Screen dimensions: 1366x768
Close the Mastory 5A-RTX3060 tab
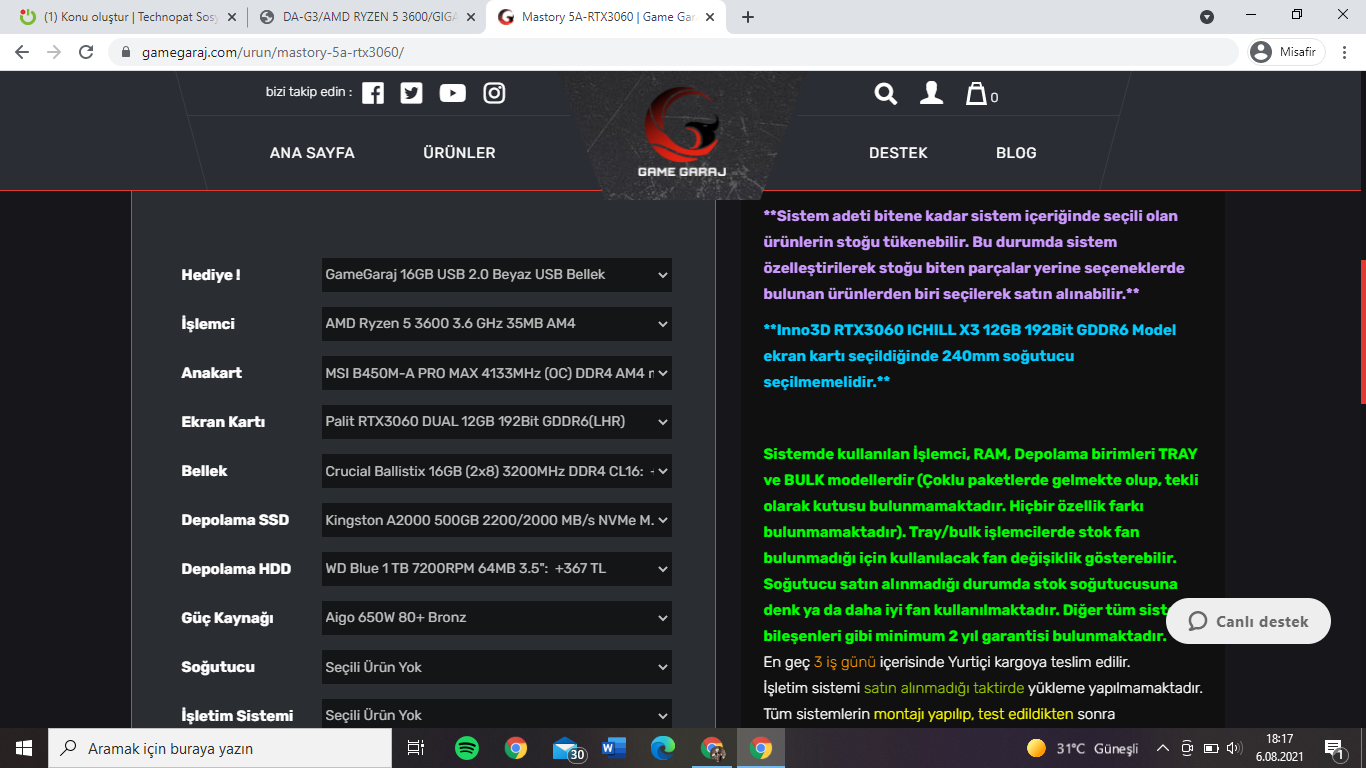(x=710, y=17)
